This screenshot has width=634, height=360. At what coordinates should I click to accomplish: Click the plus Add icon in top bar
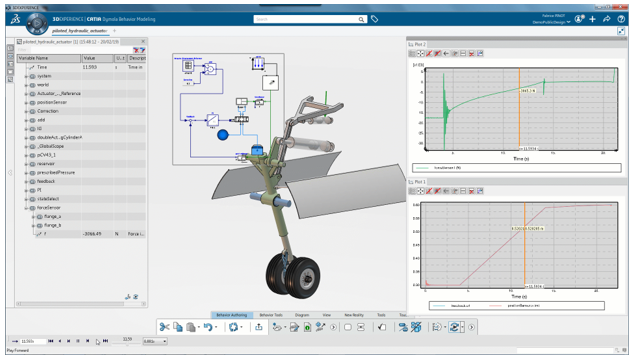(592, 19)
